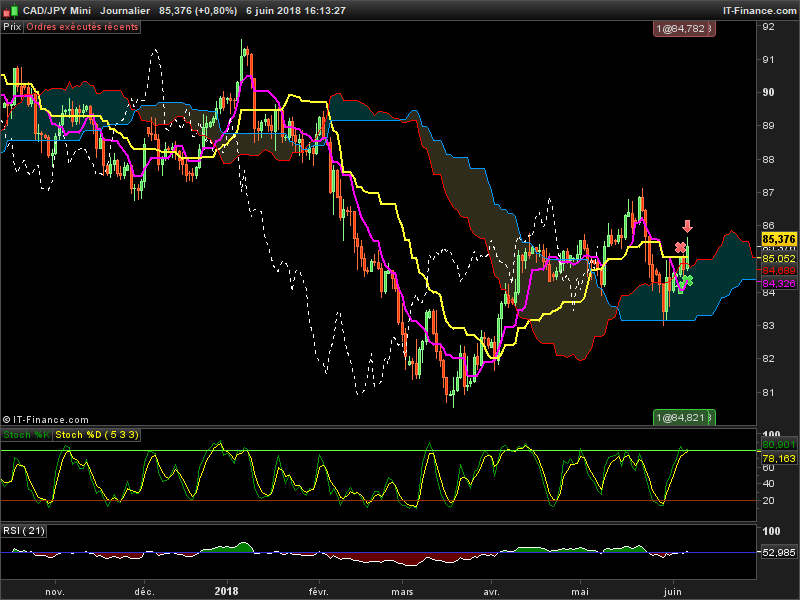Click the CAD/JPY Mini instrument name
This screenshot has width=800, height=600.
point(57,10)
